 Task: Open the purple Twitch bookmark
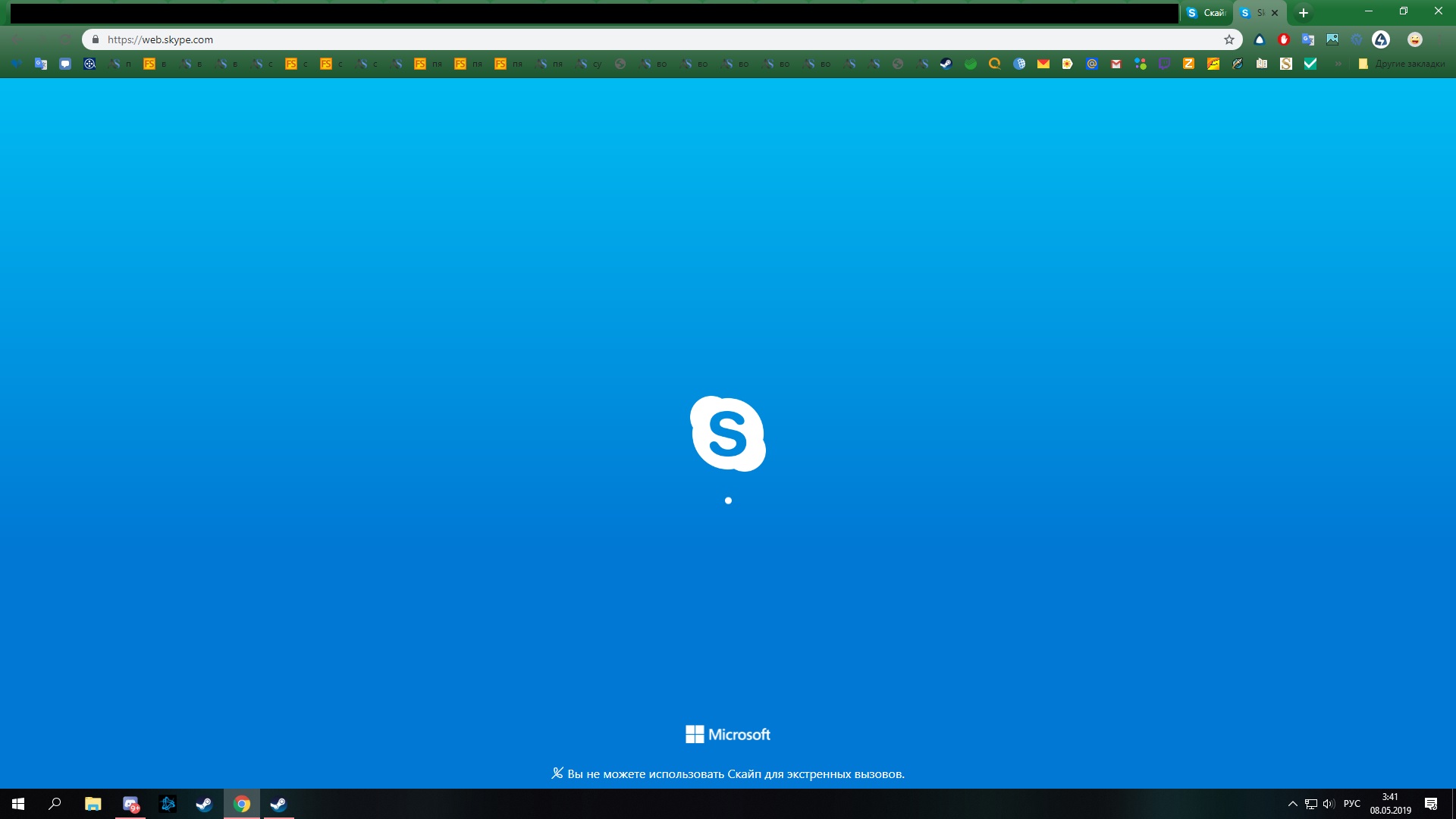click(x=1165, y=64)
